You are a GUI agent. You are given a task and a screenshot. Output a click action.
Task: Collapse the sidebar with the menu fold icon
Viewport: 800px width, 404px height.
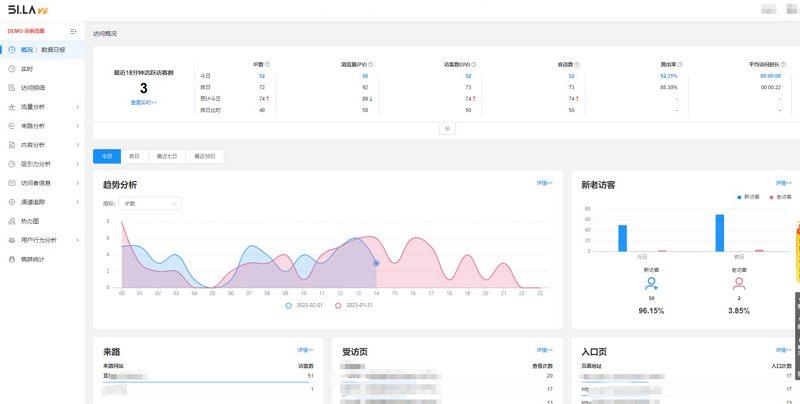coord(73,31)
